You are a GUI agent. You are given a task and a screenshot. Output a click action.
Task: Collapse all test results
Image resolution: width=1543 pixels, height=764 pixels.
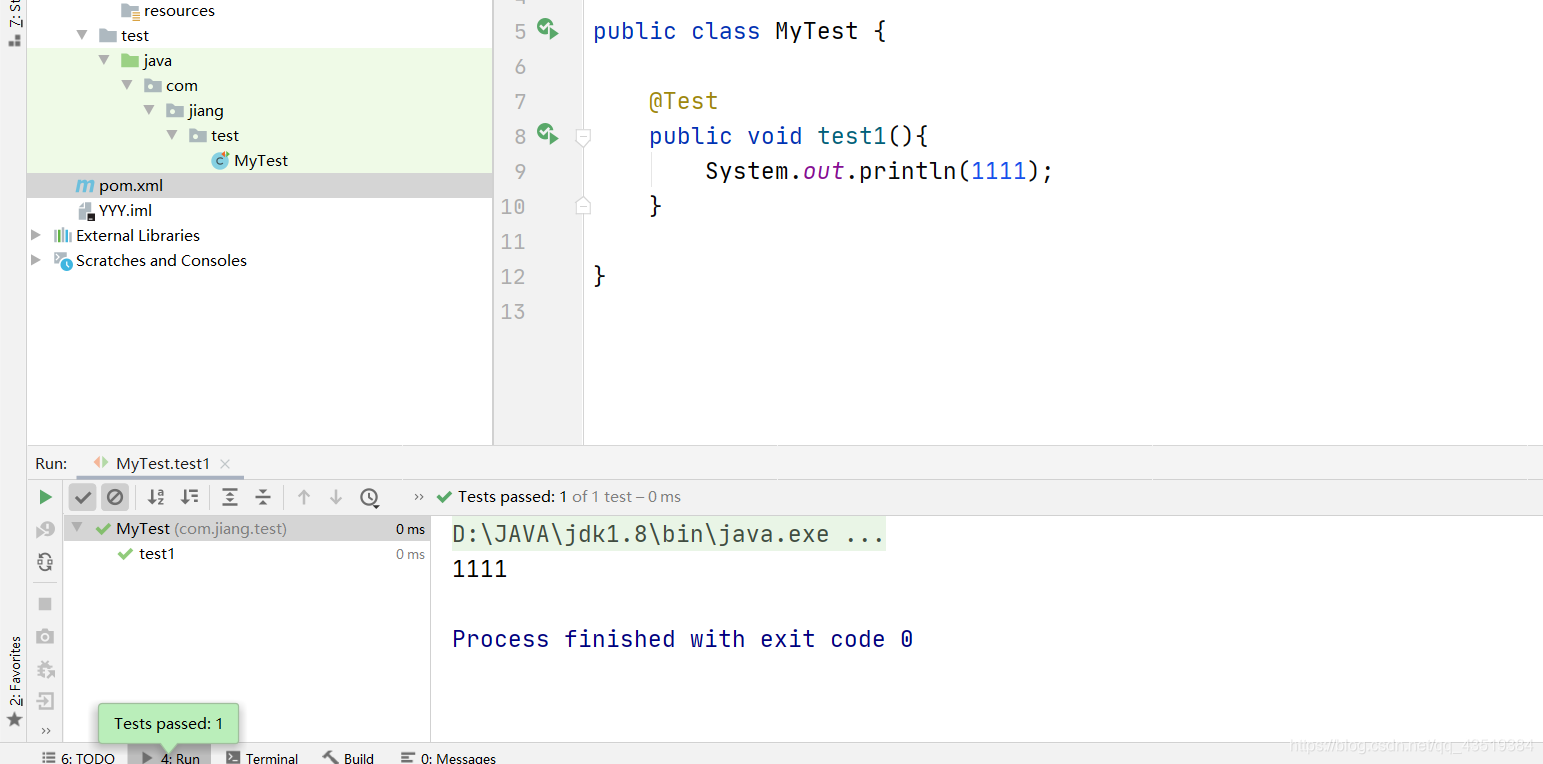(263, 497)
